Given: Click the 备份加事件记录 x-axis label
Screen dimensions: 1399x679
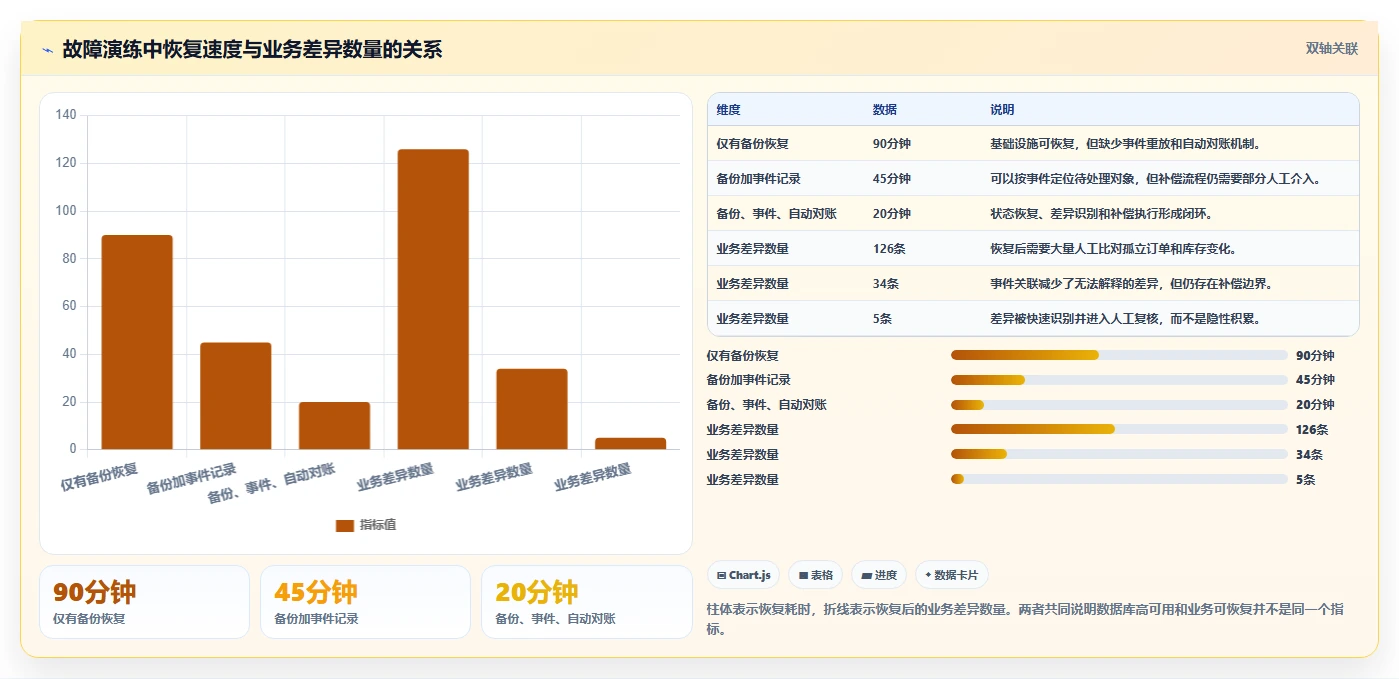Looking at the screenshot, I should coord(192,479).
